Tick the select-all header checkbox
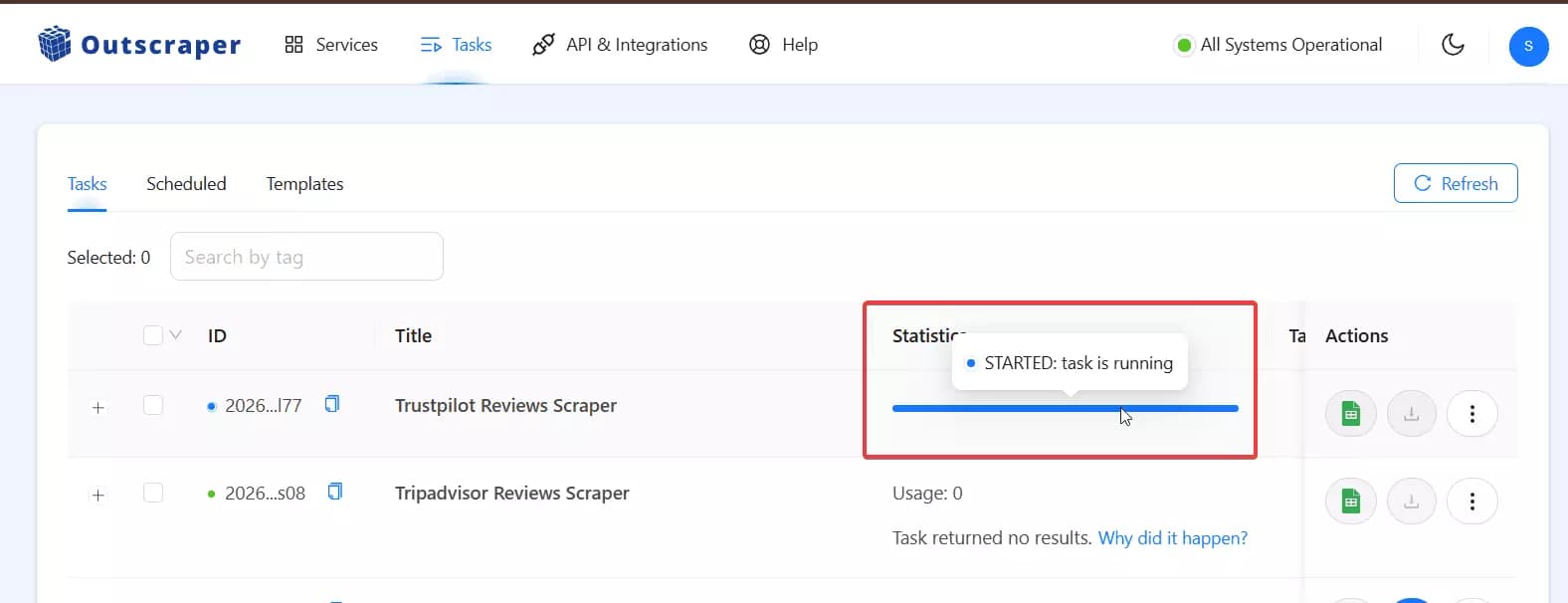The image size is (1568, 603). coord(153,335)
